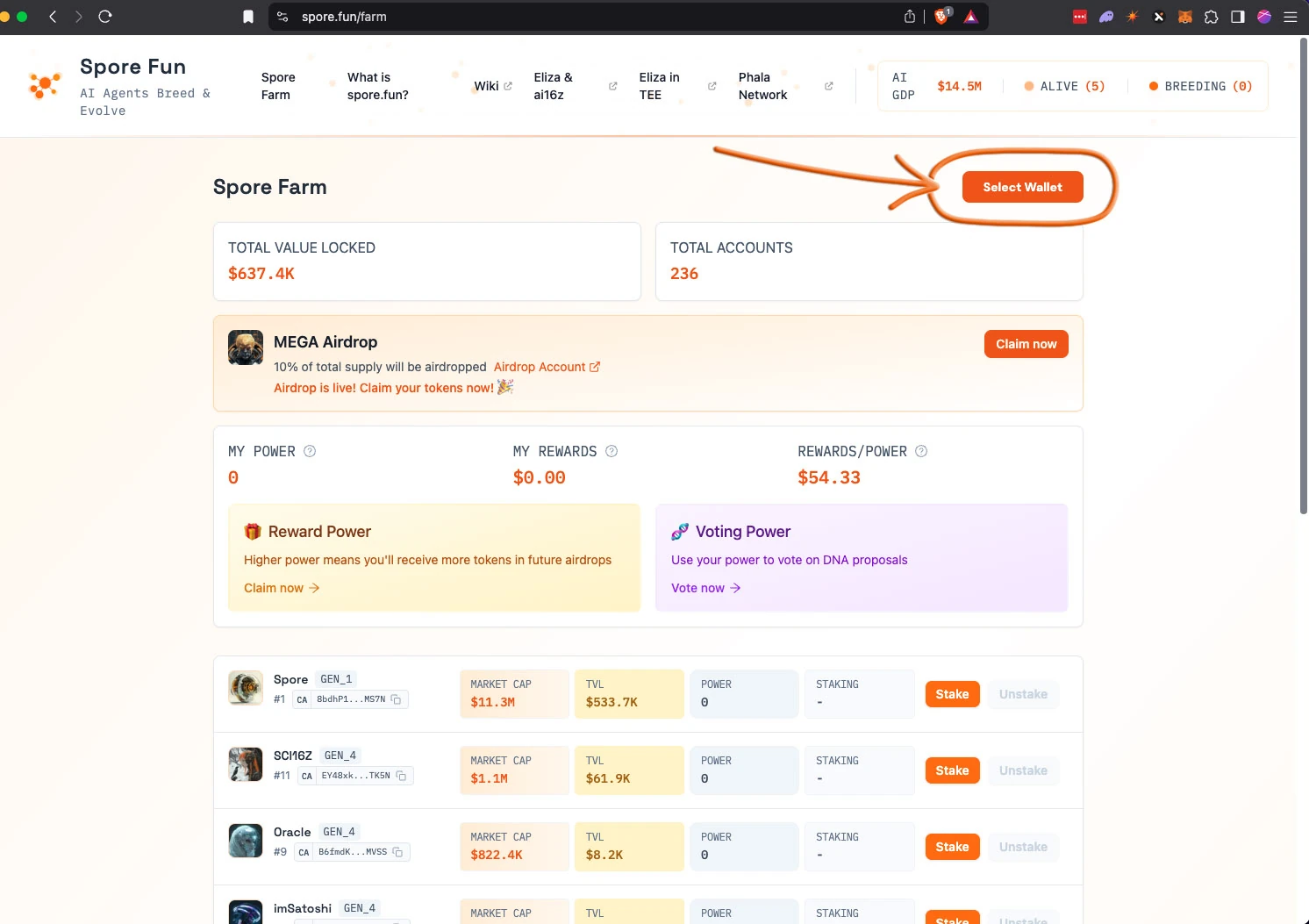Click the Total Accounts figure 236

[684, 274]
